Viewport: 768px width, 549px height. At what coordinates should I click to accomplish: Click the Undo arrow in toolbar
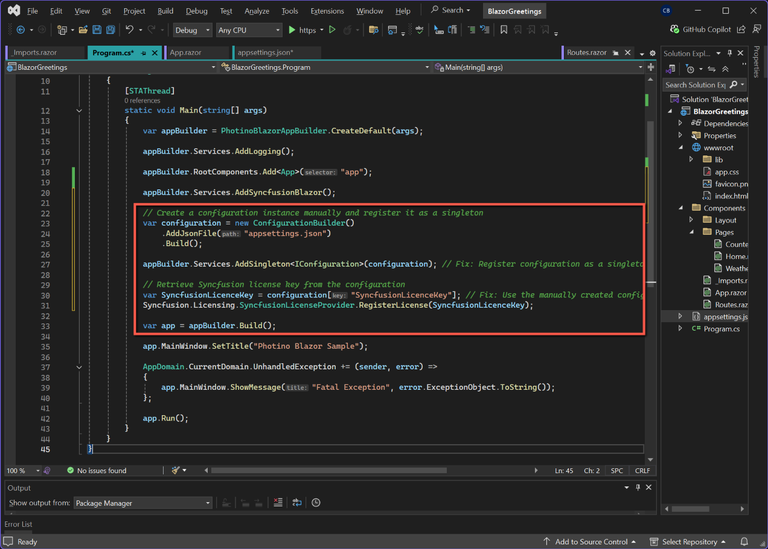(x=129, y=30)
